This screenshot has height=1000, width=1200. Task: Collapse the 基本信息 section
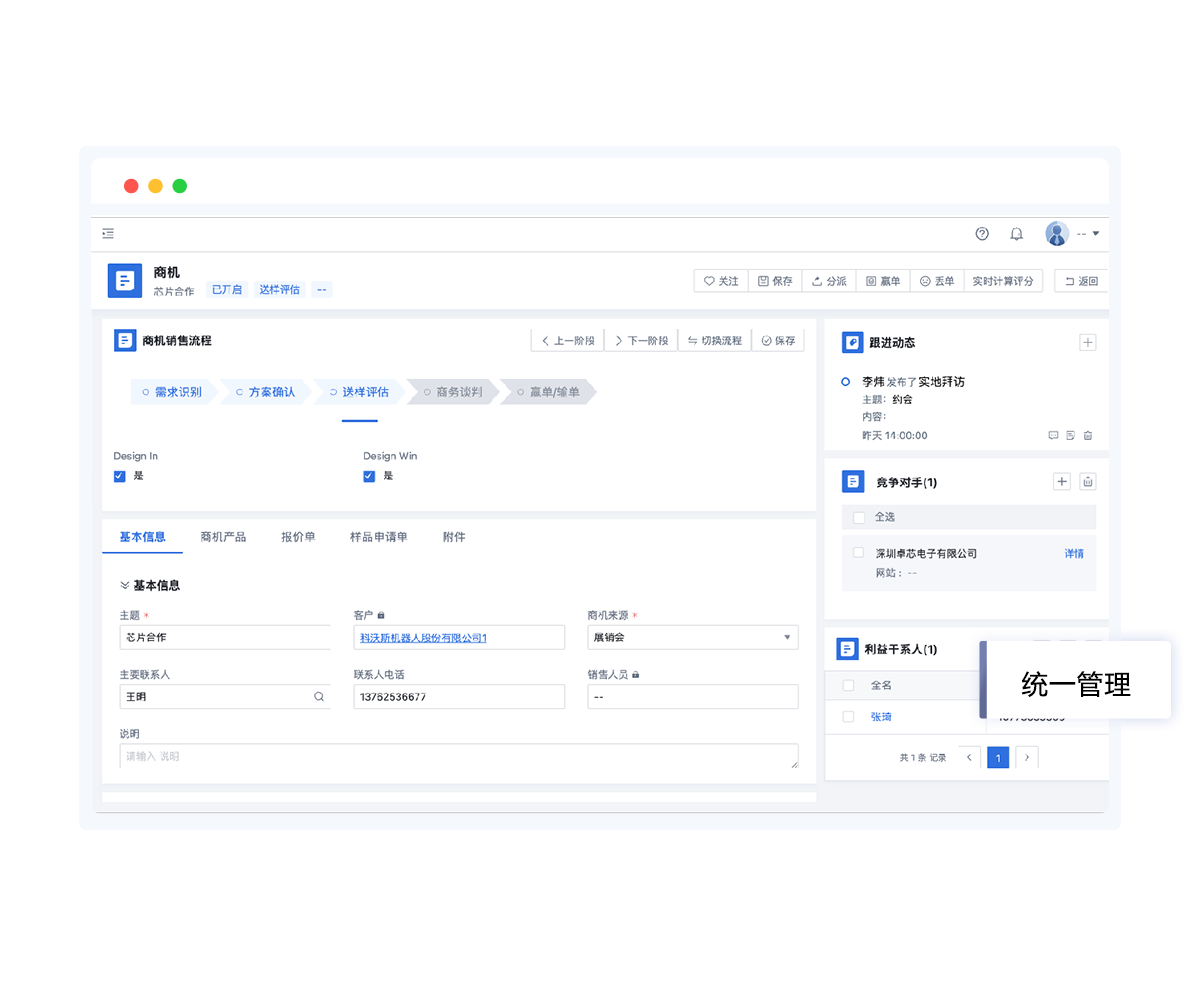[x=125, y=585]
